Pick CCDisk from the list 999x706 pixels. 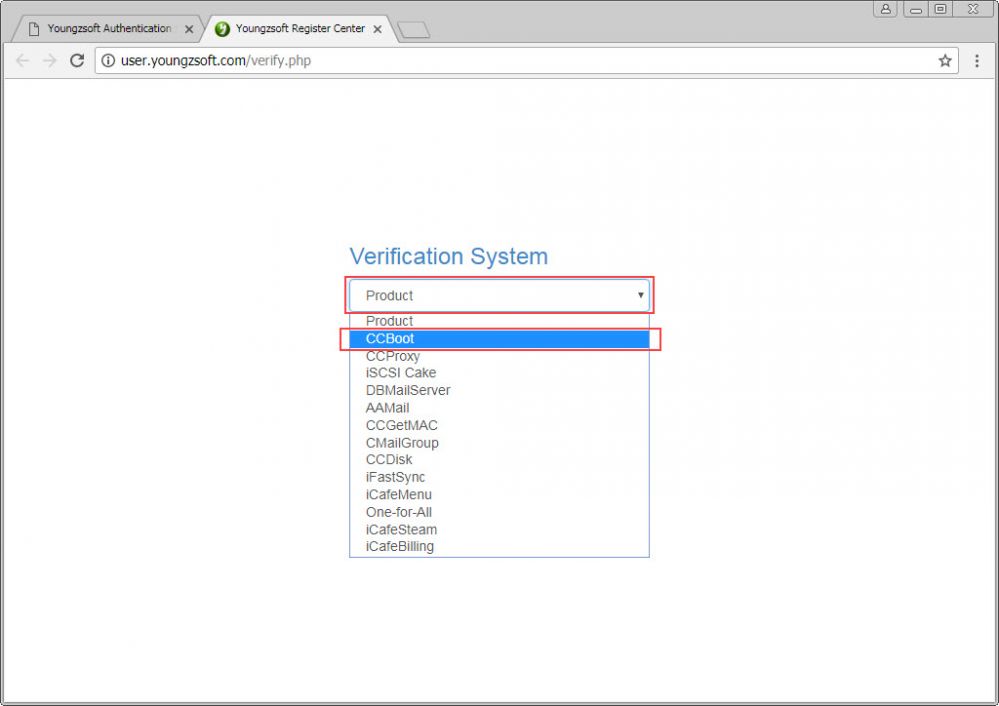point(500,459)
